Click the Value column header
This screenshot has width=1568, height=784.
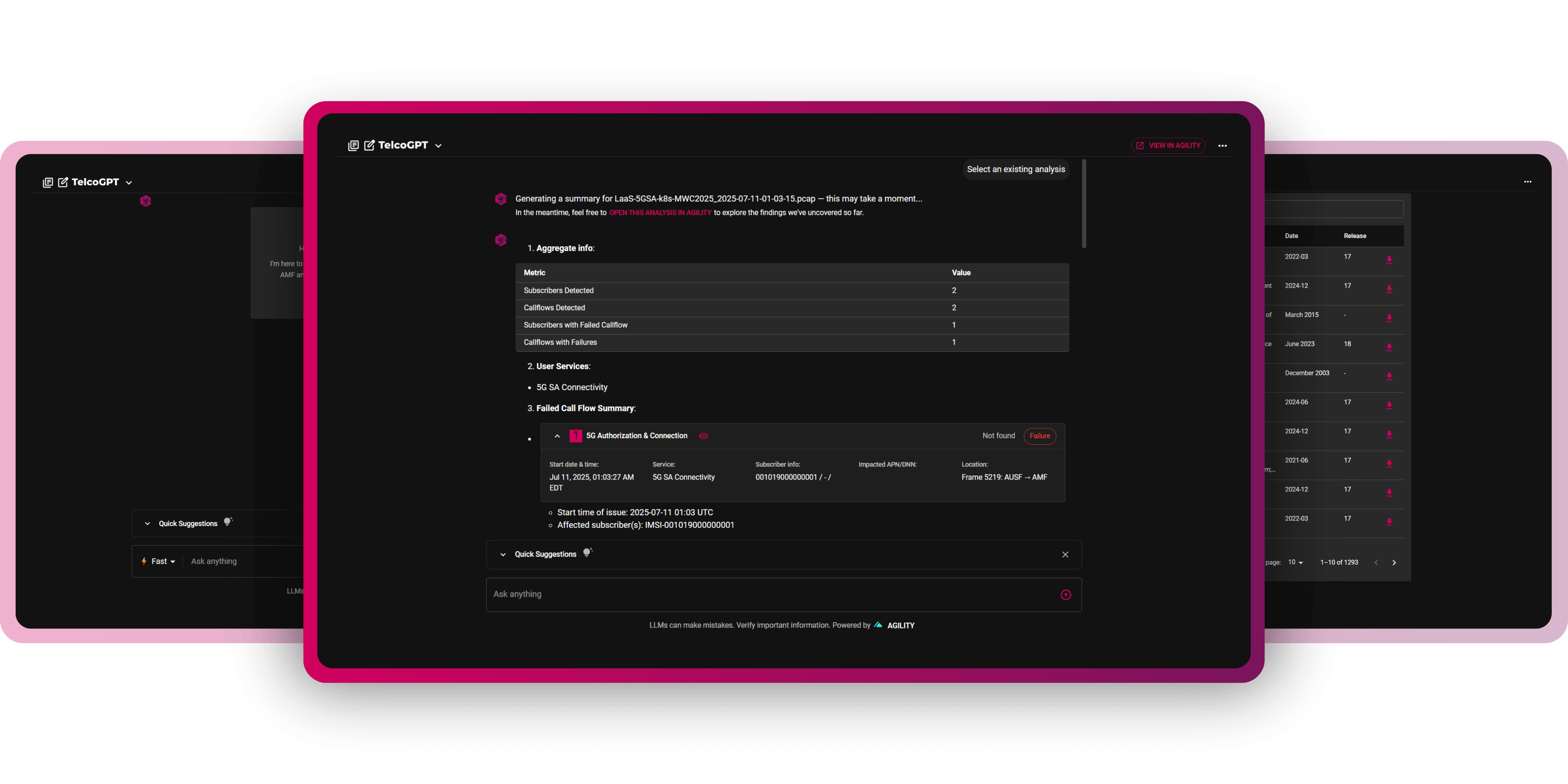[x=961, y=273]
